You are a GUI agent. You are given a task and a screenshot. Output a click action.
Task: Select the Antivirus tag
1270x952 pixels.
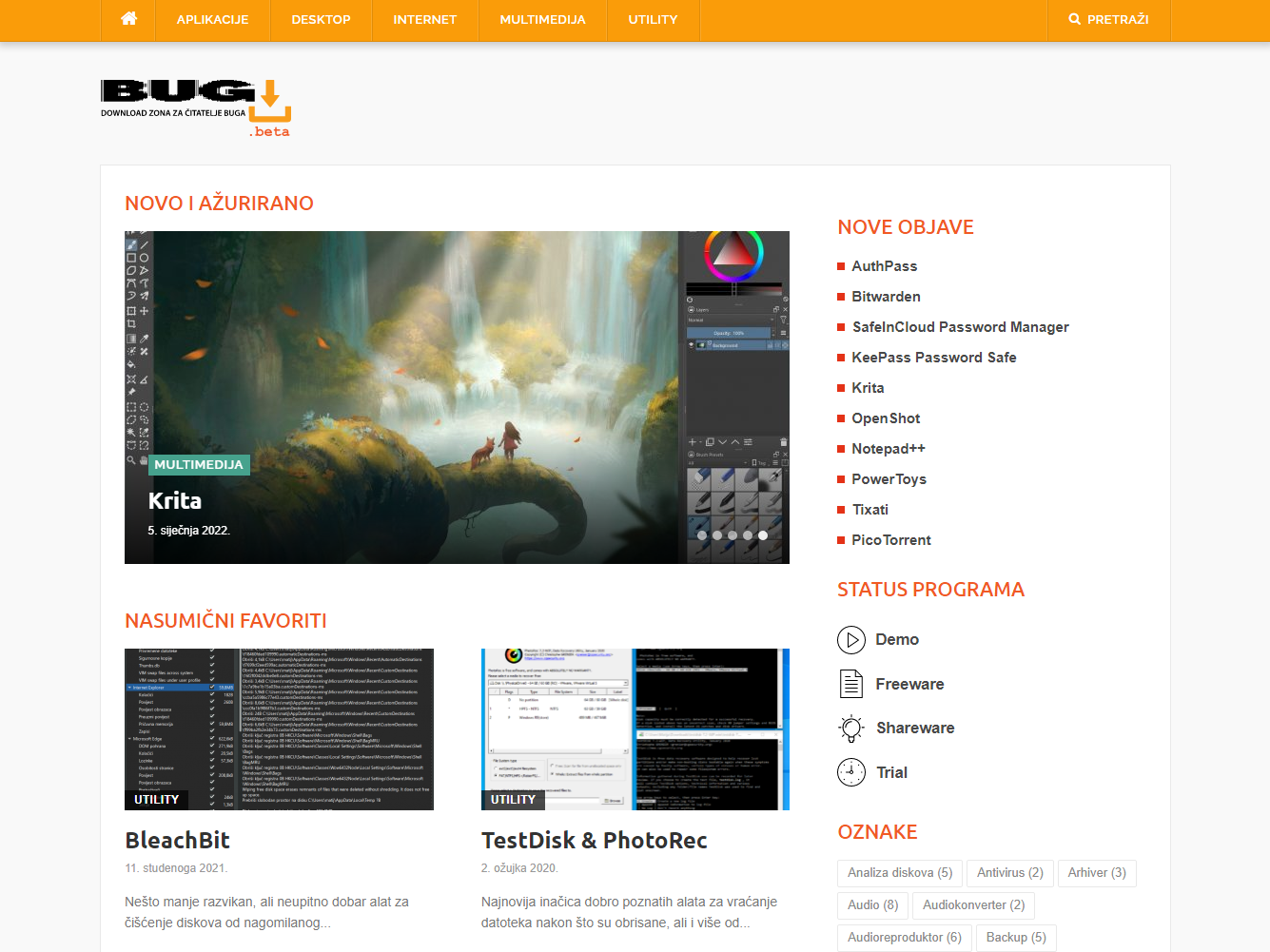click(x=1009, y=873)
